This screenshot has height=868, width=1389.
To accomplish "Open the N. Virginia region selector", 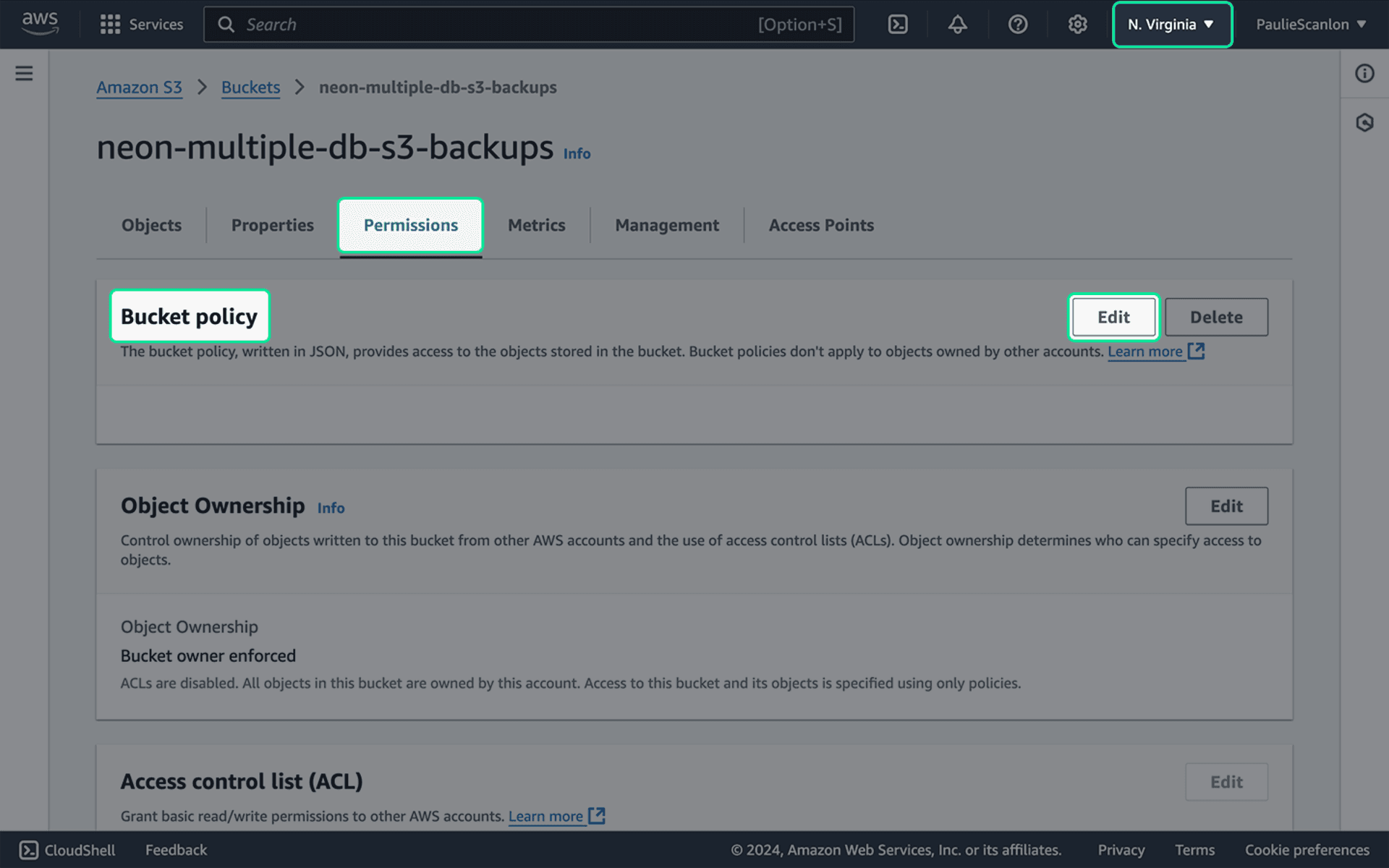I will (1171, 24).
